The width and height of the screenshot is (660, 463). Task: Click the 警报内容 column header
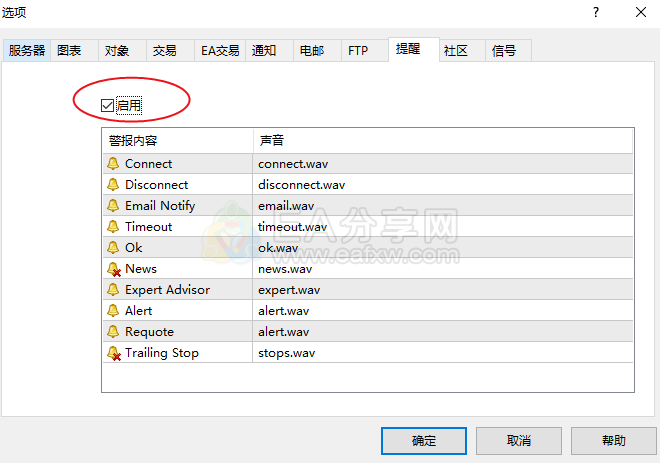click(x=178, y=141)
